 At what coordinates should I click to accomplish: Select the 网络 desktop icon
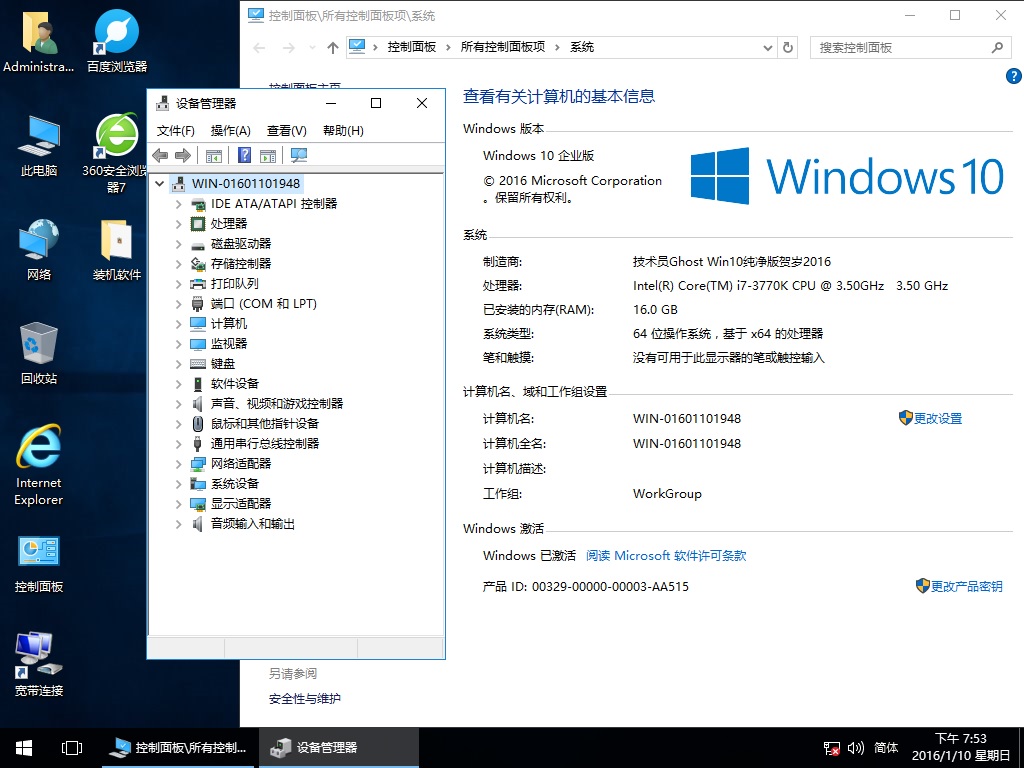pos(39,249)
